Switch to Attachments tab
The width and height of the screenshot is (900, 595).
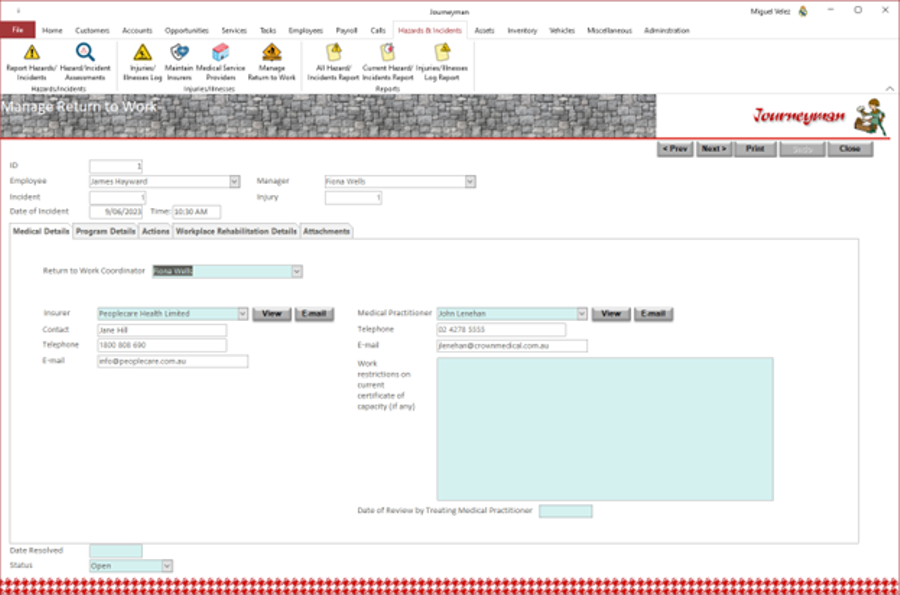click(327, 231)
